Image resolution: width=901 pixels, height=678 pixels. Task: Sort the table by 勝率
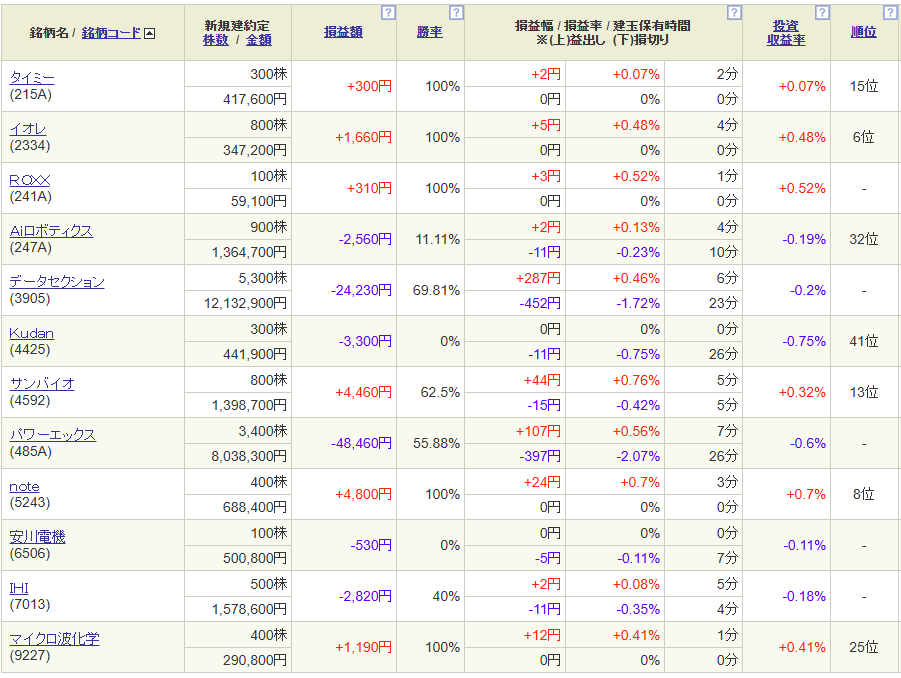click(430, 32)
